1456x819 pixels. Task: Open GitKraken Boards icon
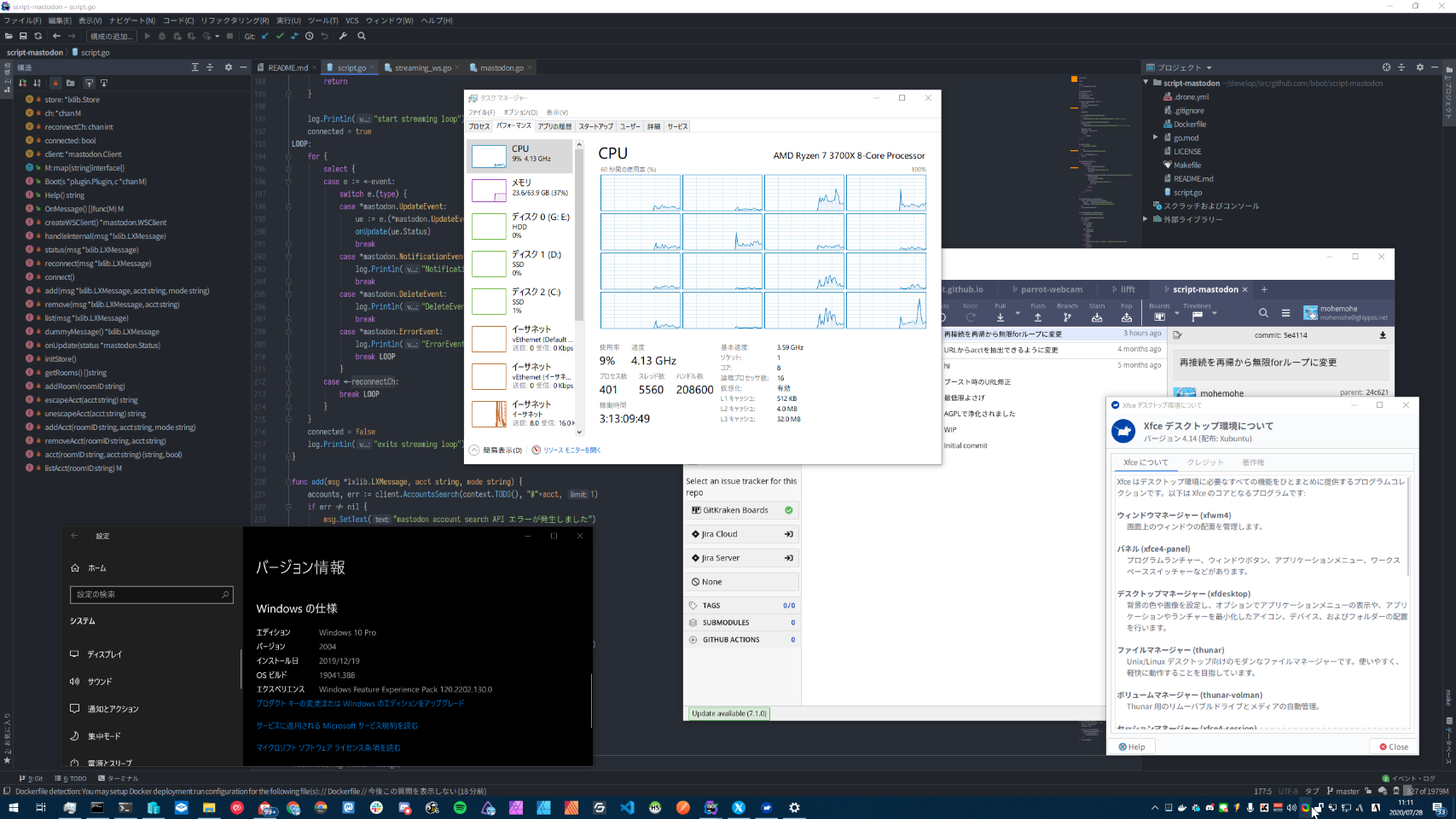click(1159, 317)
